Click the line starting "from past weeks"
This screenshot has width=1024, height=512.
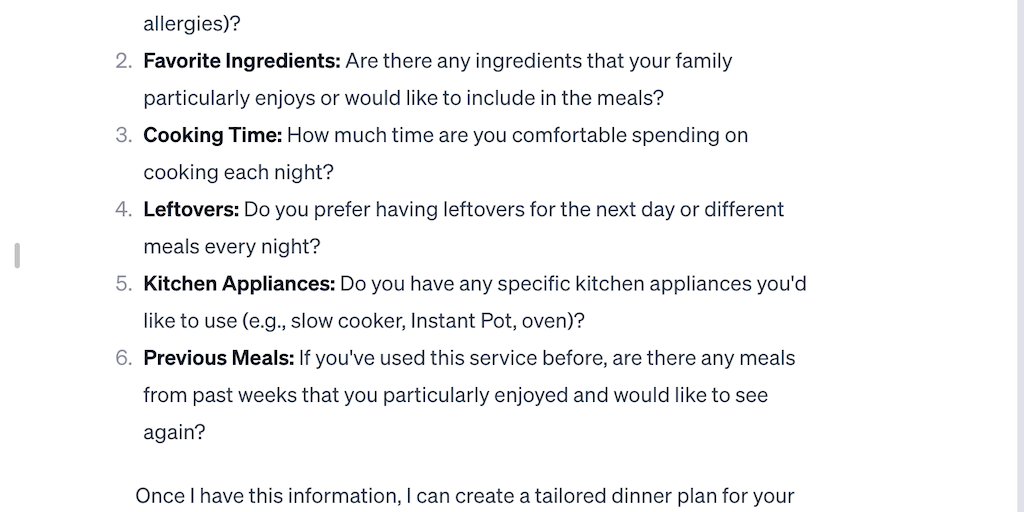coord(455,394)
